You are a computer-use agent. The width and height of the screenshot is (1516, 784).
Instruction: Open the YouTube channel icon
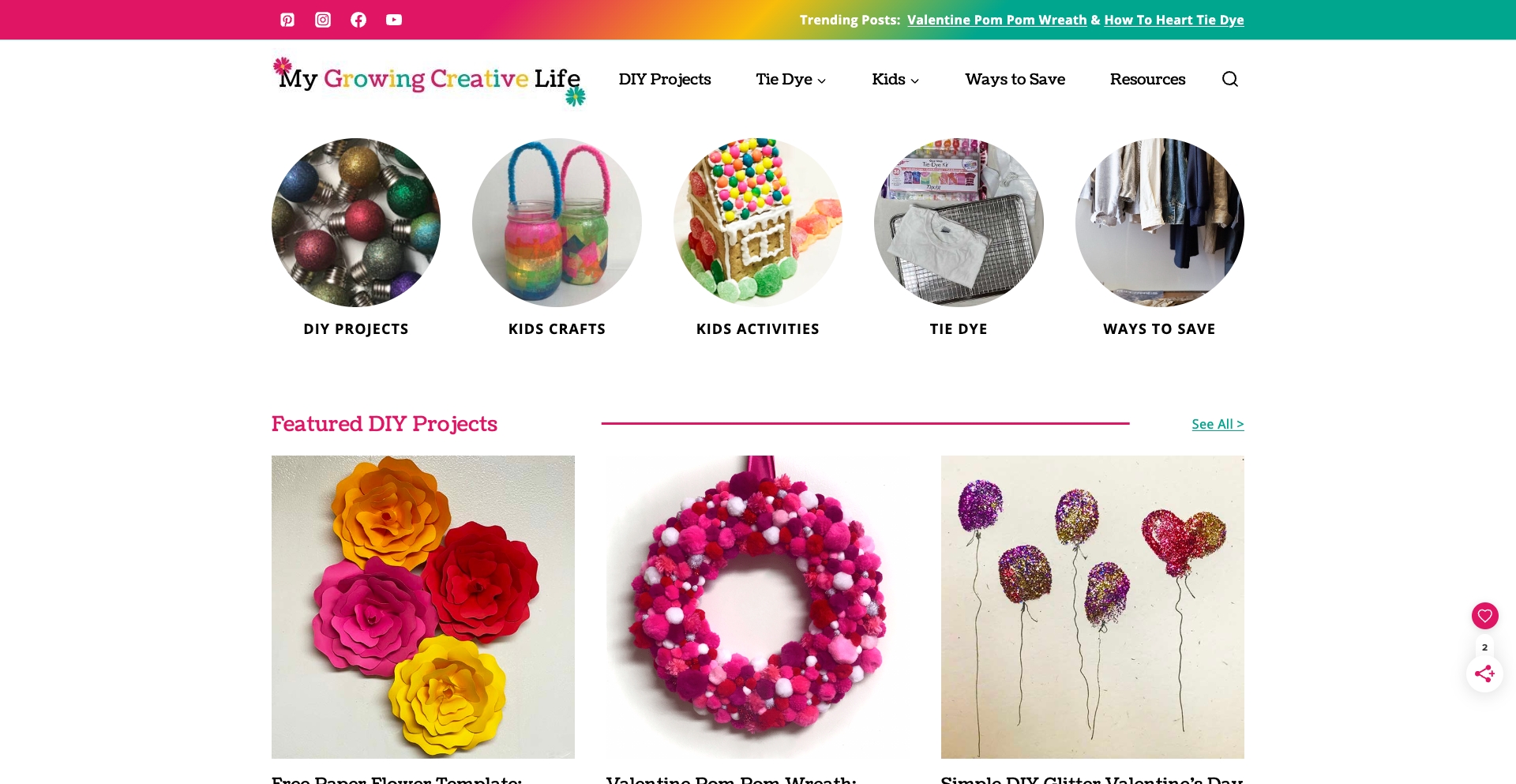pos(394,20)
